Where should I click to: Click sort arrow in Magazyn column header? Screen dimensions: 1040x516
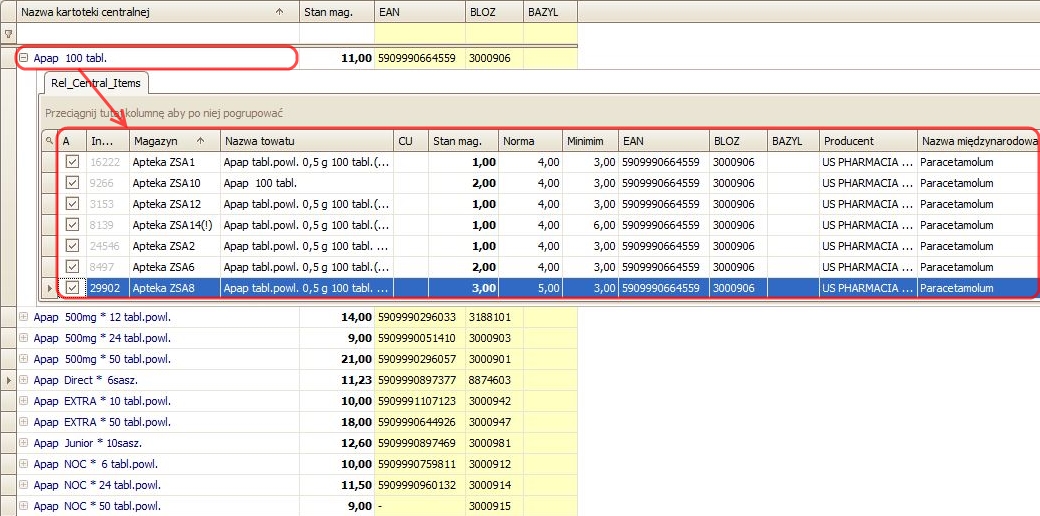pyautogui.click(x=201, y=141)
